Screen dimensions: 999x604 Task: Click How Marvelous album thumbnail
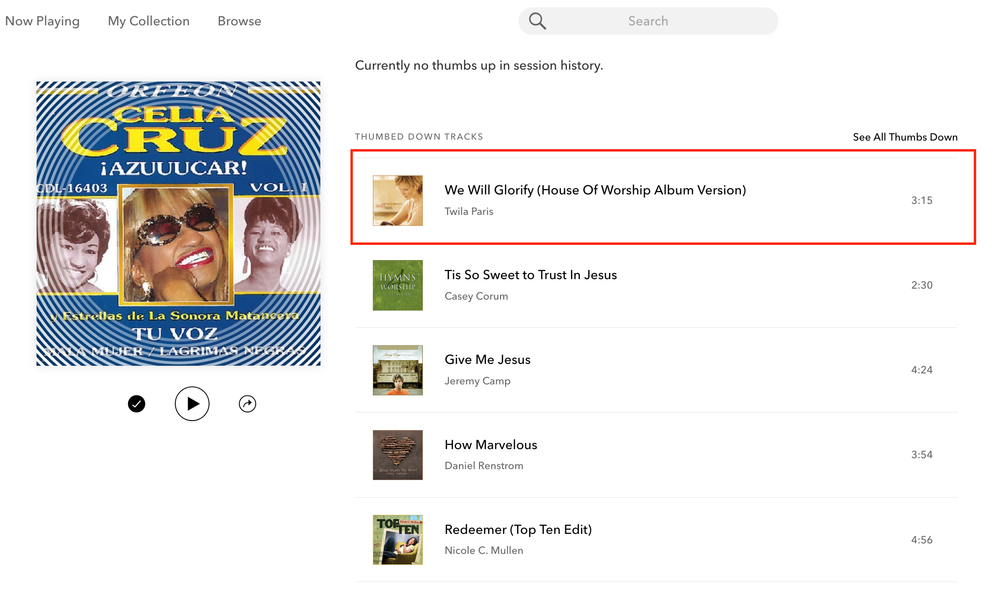click(398, 455)
